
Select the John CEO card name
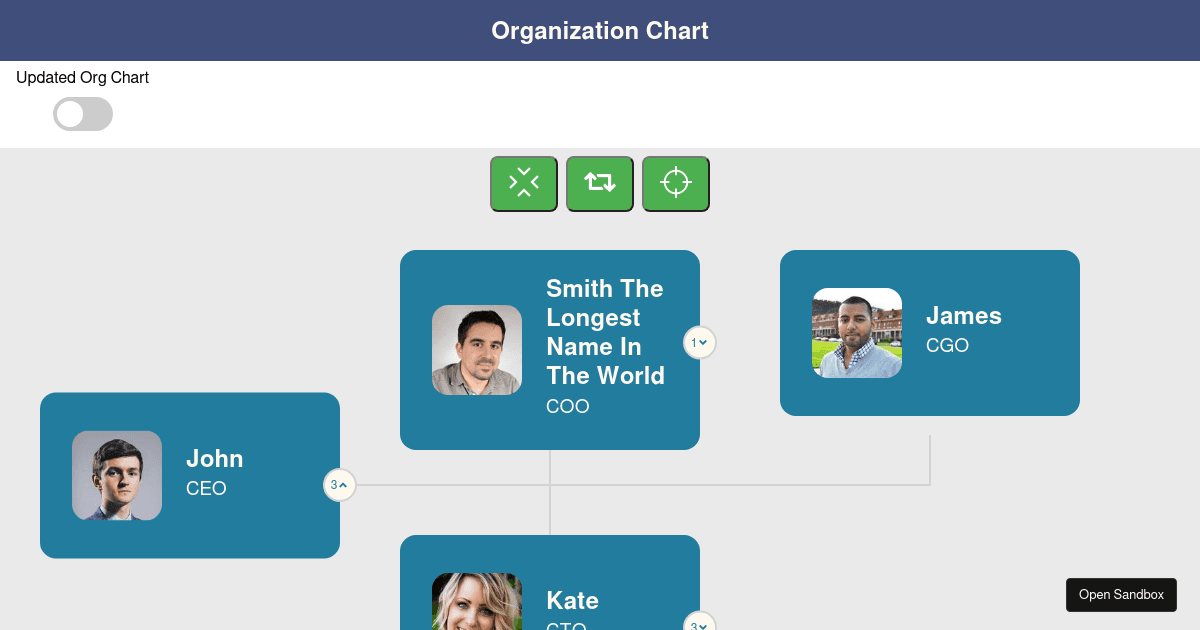coord(214,458)
